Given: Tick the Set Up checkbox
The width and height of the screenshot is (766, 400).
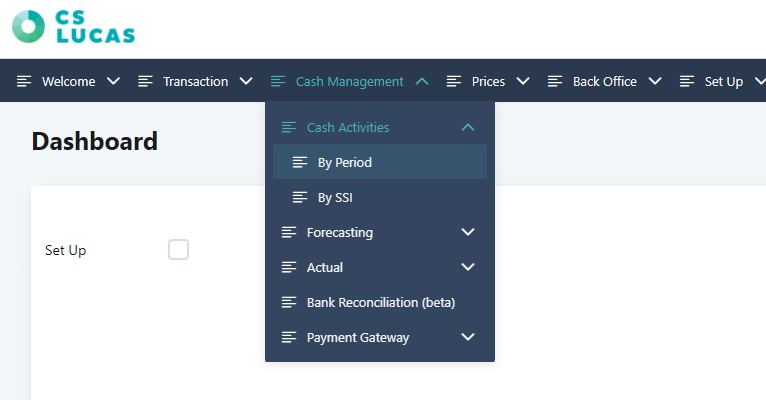Looking at the screenshot, I should point(178,250).
